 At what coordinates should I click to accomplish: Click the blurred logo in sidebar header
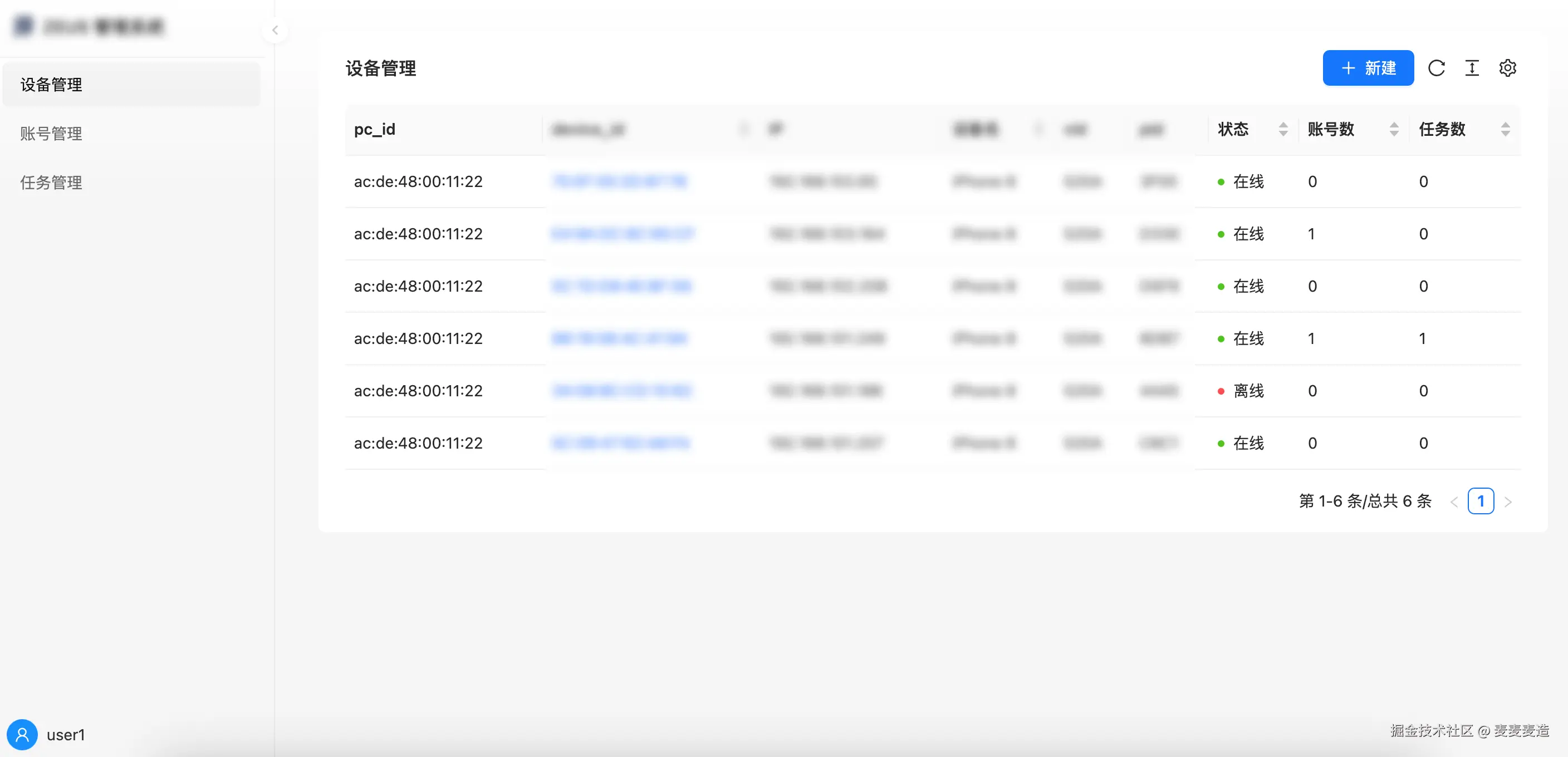[24, 26]
